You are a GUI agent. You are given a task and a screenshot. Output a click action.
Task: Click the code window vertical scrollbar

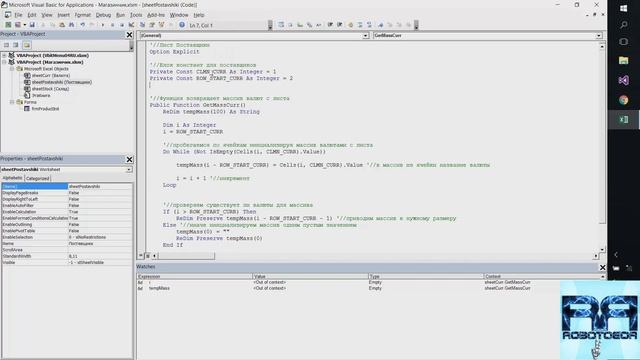602,148
